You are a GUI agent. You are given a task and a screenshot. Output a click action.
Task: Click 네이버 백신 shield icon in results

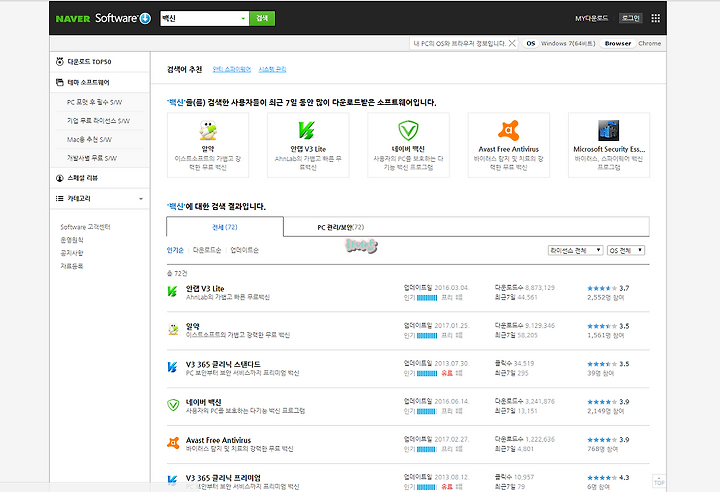click(173, 405)
